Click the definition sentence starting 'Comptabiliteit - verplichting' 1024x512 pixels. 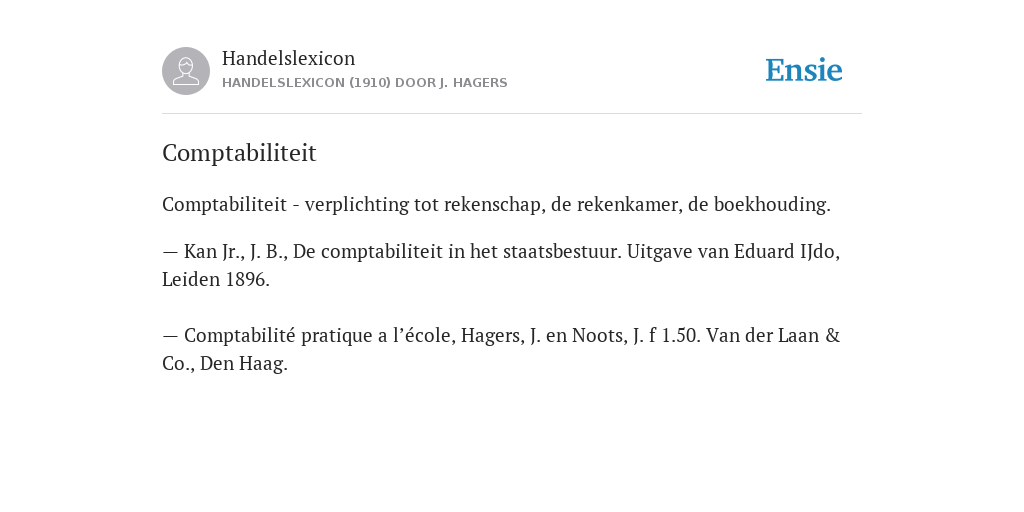[x=496, y=204]
